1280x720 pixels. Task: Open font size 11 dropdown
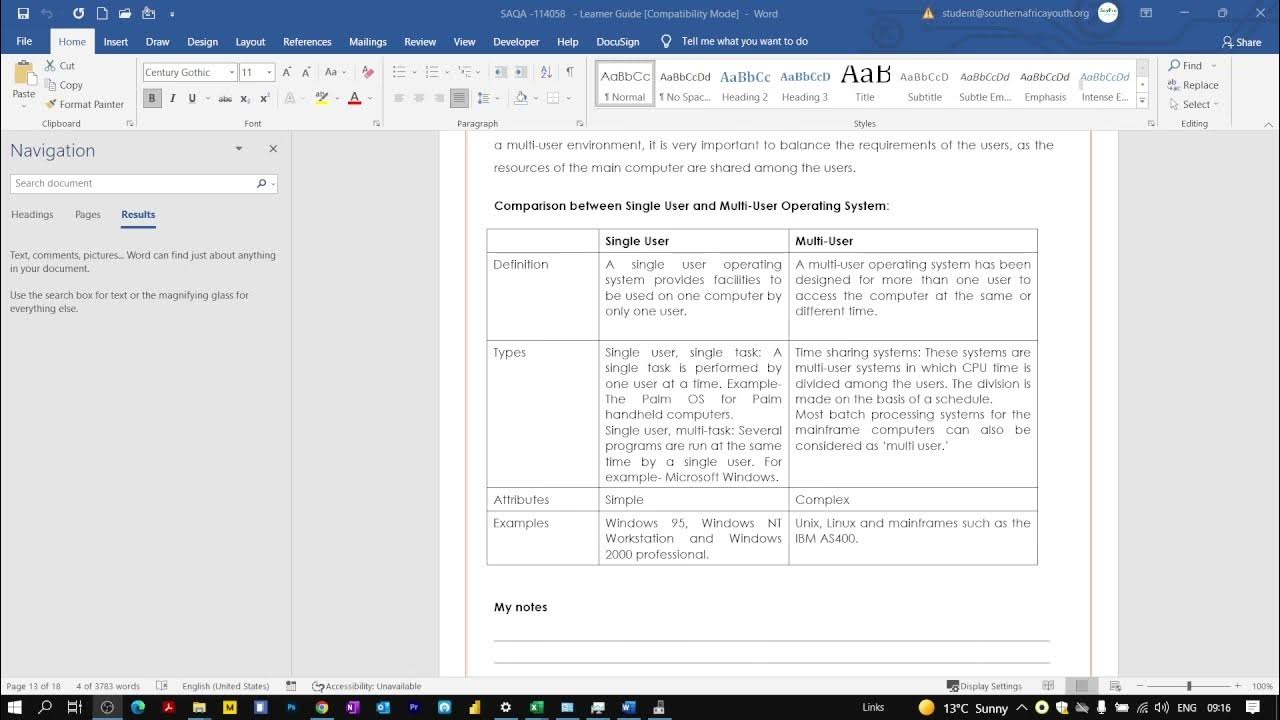tap(269, 72)
